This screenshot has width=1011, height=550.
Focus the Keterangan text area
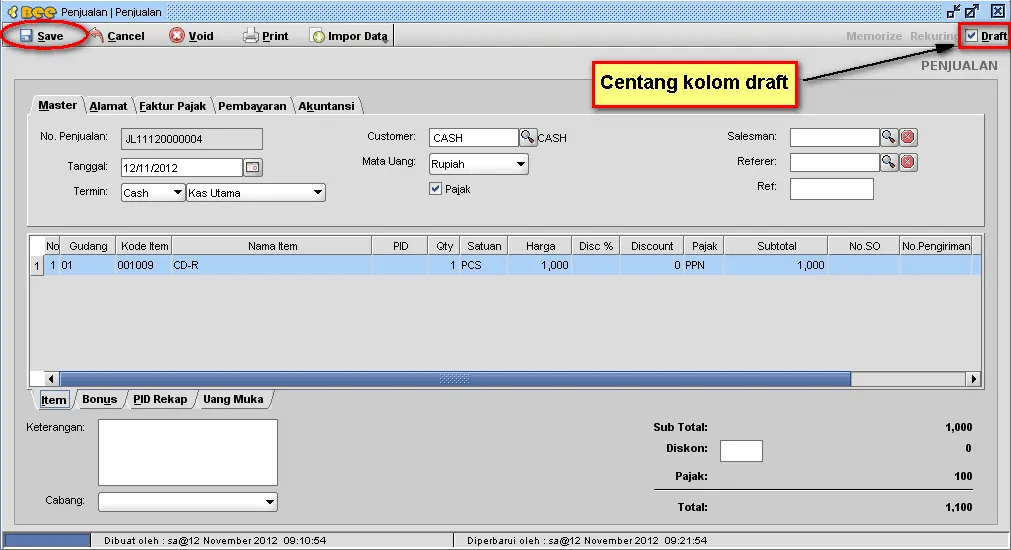coord(188,452)
